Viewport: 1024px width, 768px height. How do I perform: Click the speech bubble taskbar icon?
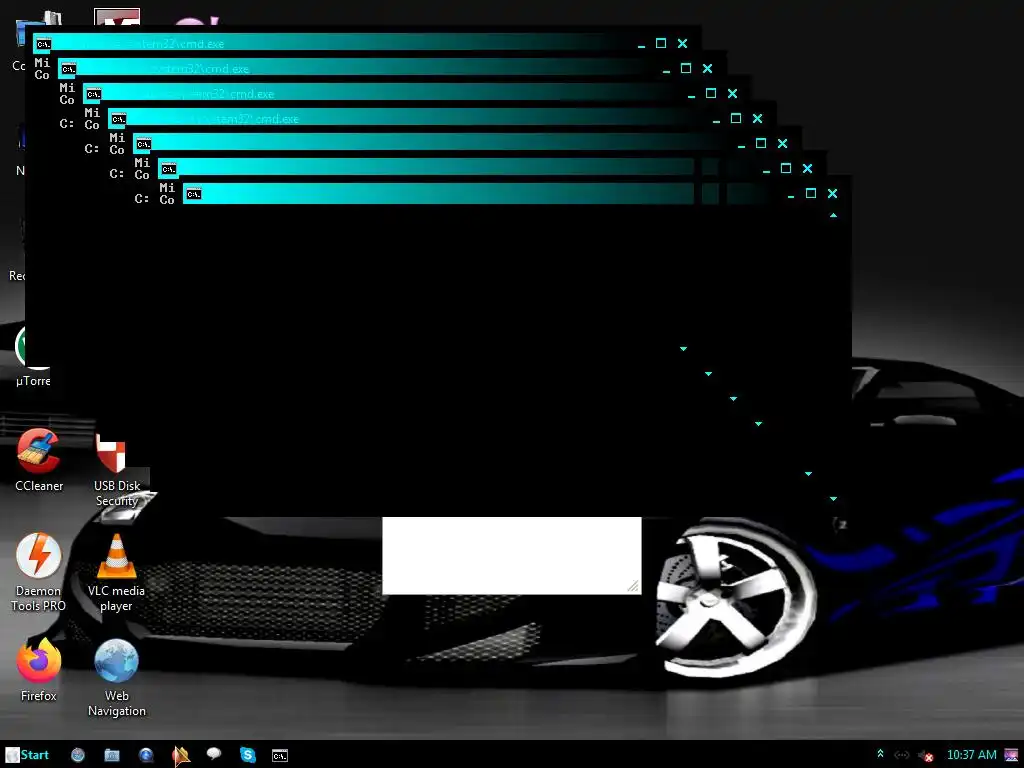point(214,754)
